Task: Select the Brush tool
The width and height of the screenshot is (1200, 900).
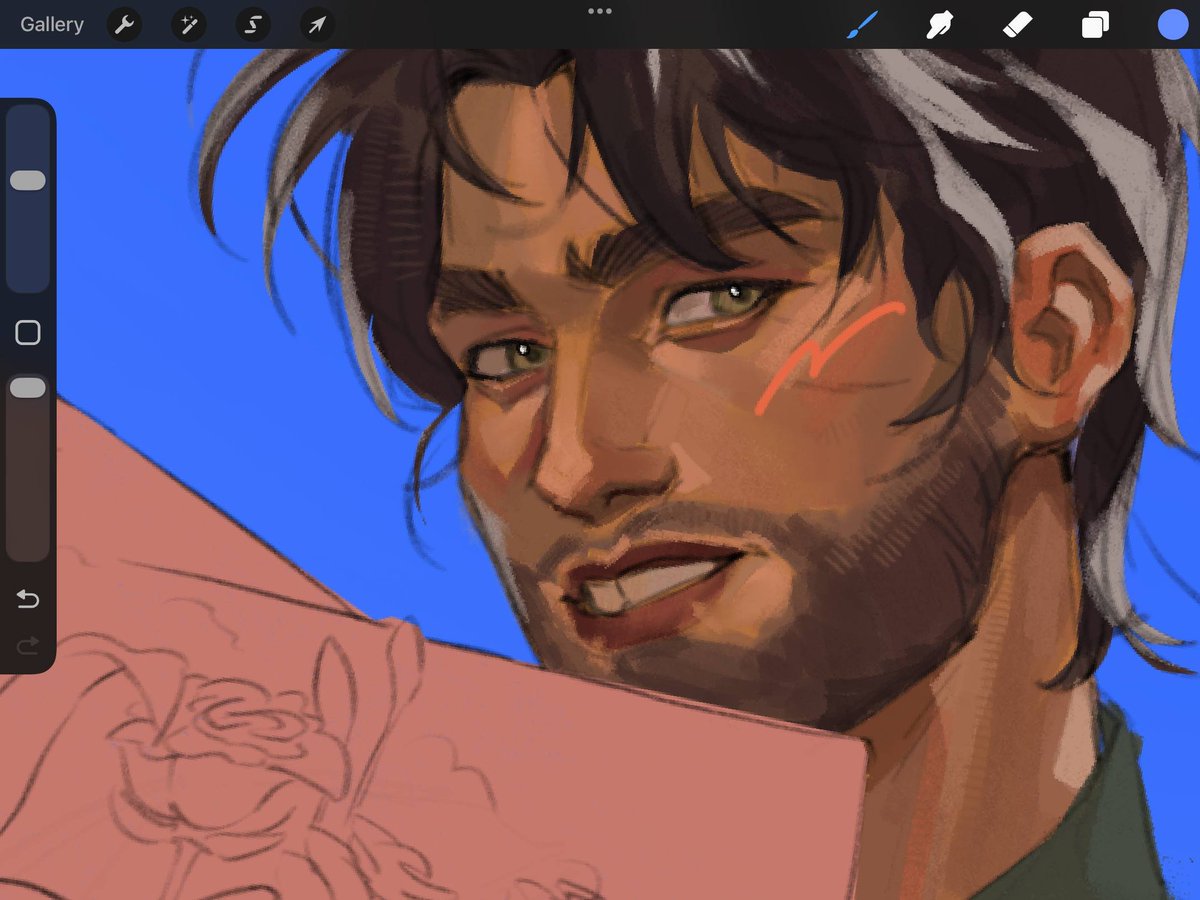Action: click(862, 24)
